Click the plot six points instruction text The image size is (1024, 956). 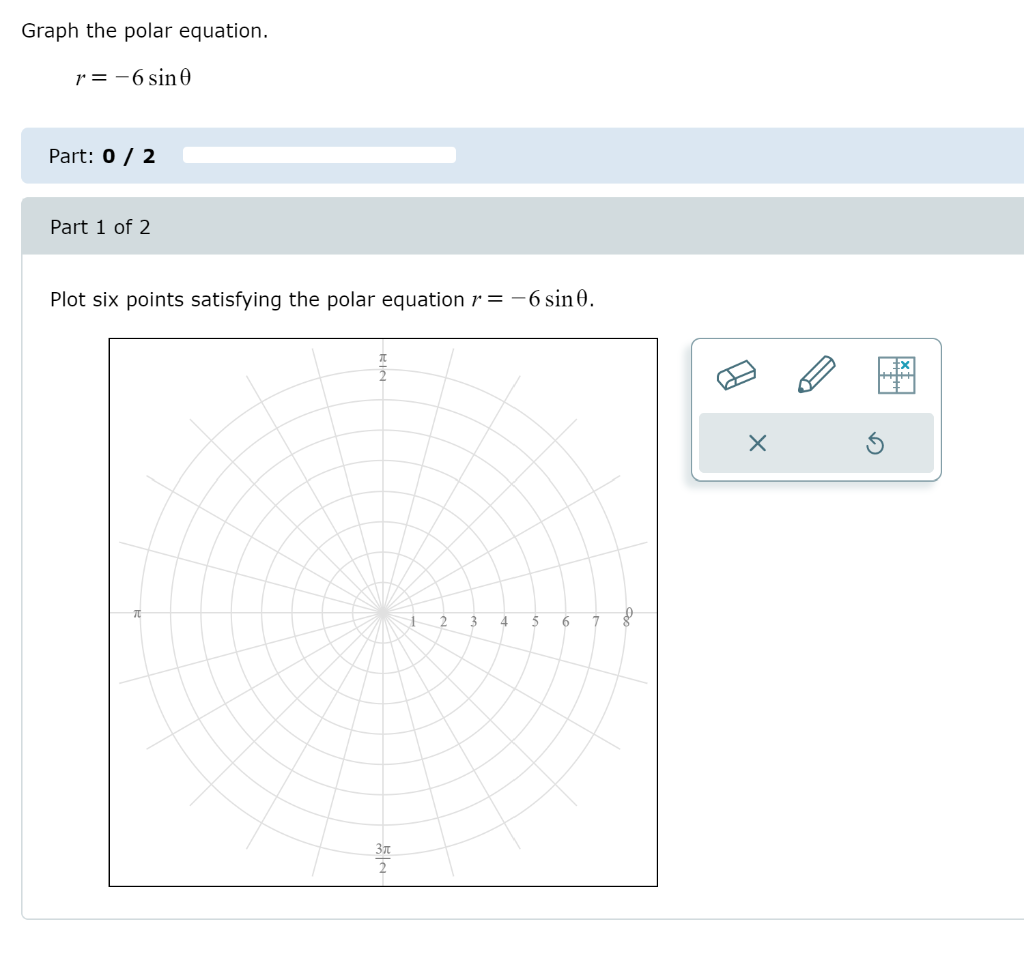[320, 299]
